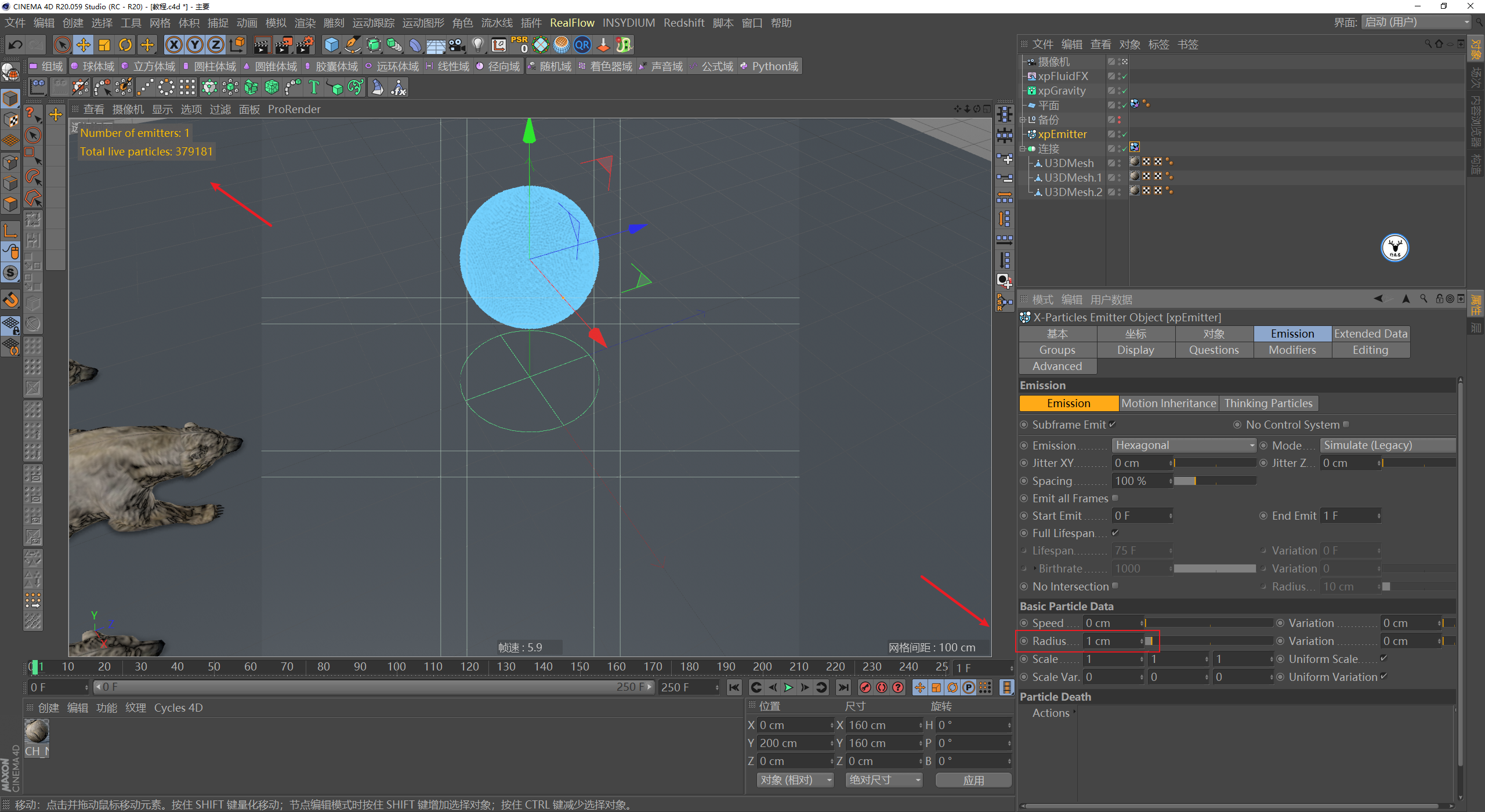This screenshot has height=812, width=1485.
Task: Select the Move tool icon
Action: pos(83,45)
